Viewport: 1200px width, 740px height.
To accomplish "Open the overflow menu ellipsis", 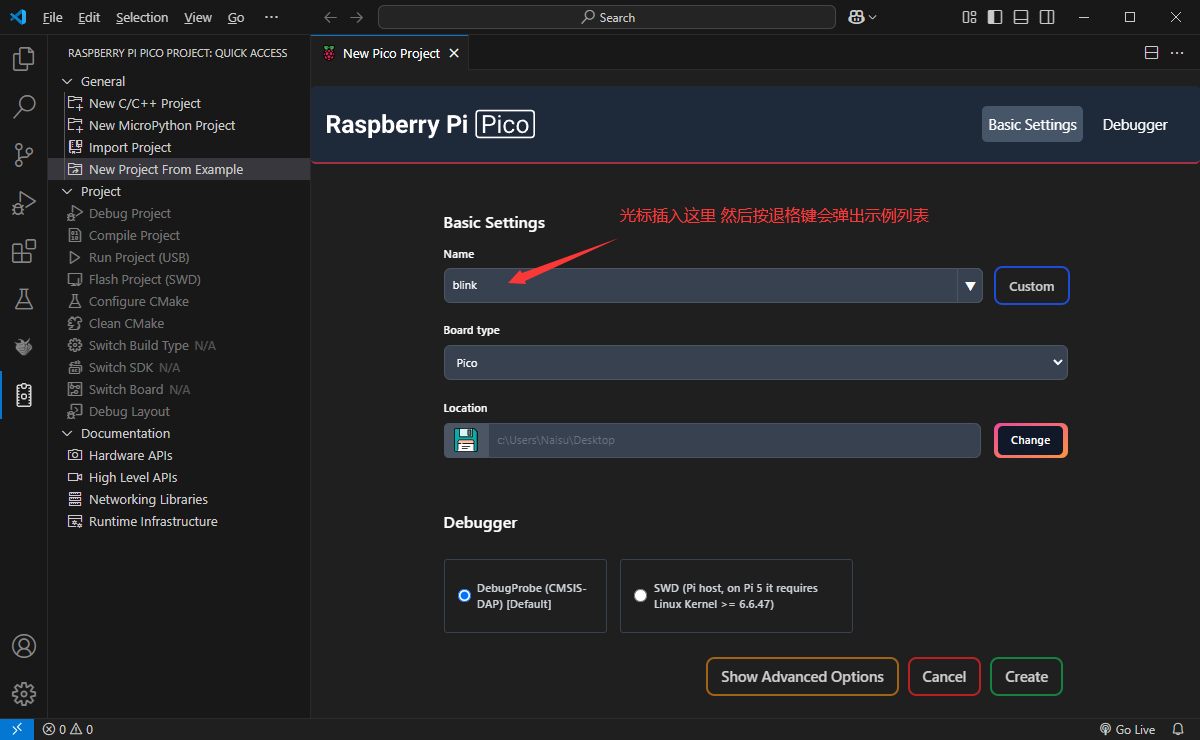I will pos(271,17).
